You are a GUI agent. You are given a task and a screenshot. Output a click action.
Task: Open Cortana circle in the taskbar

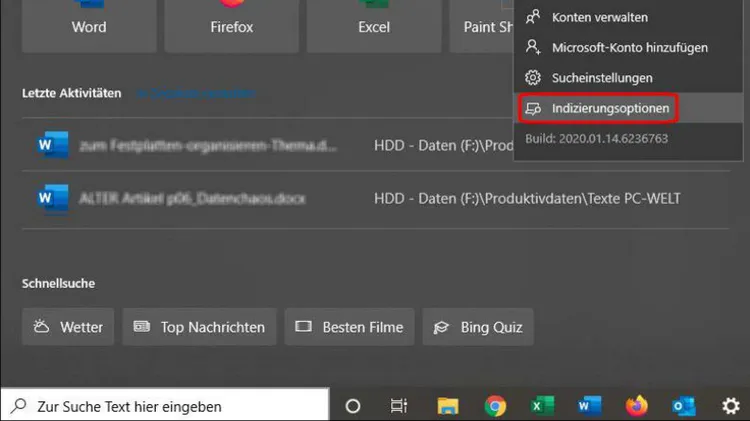[353, 406]
